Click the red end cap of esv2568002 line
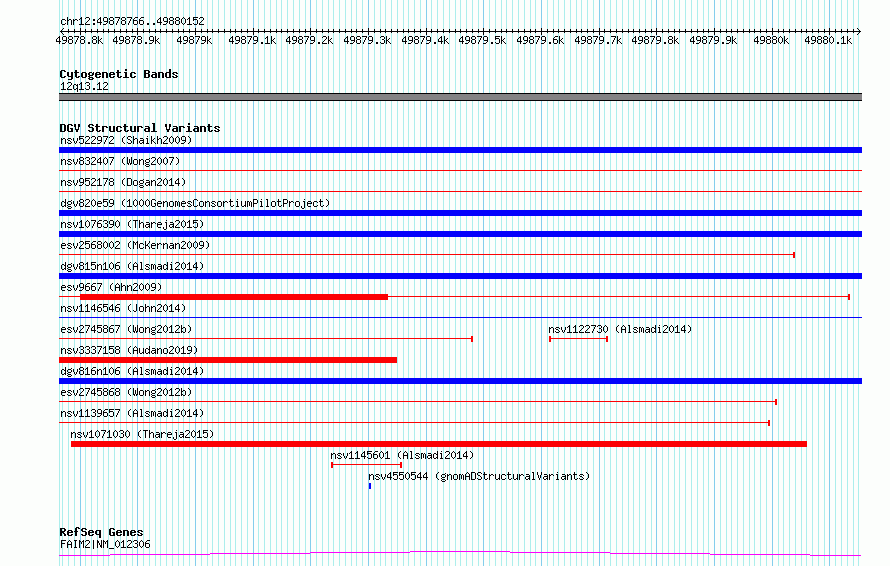The width and height of the screenshot is (890, 566). pyautogui.click(x=794, y=255)
